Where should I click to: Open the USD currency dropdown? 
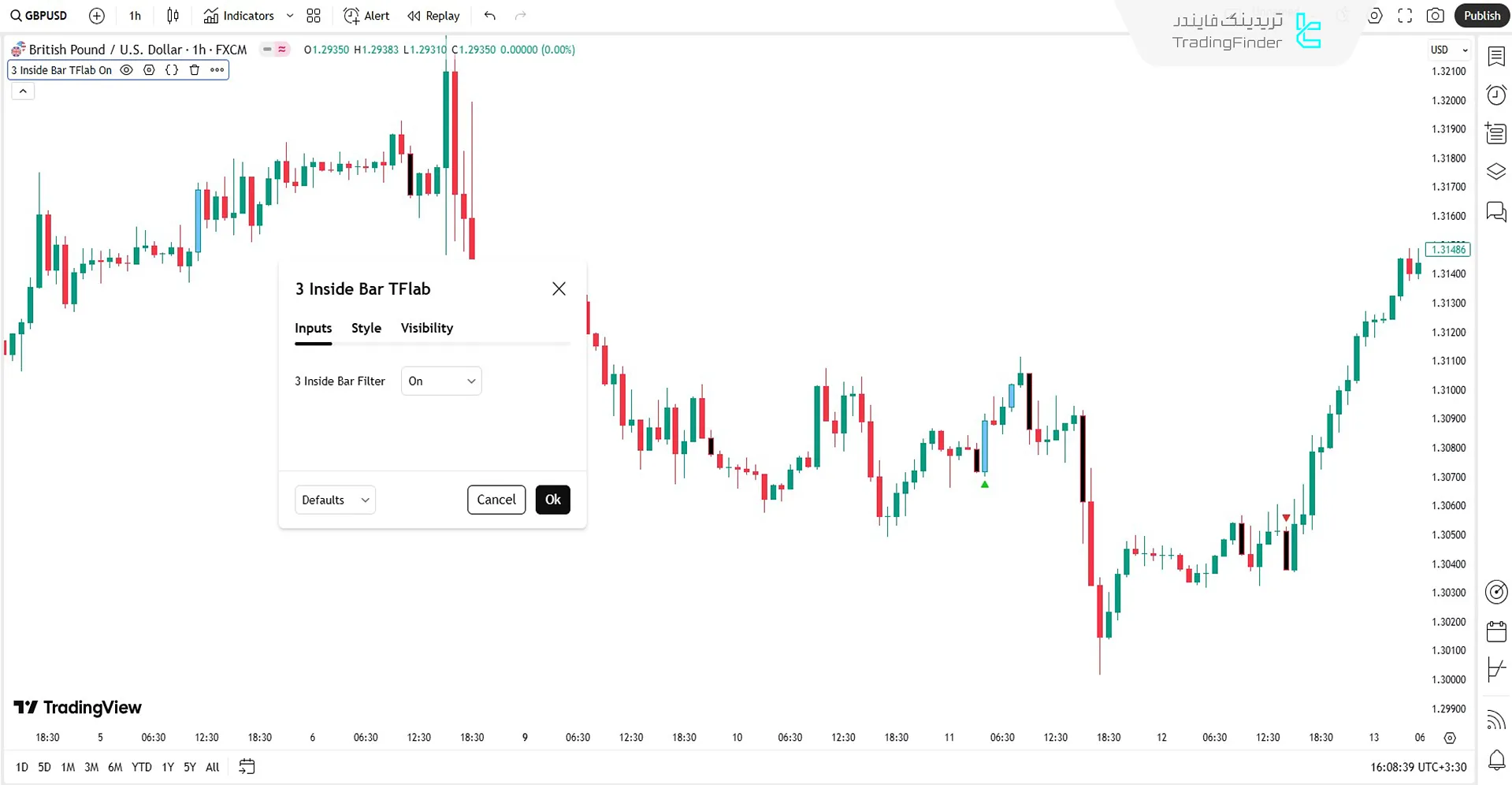(1448, 50)
